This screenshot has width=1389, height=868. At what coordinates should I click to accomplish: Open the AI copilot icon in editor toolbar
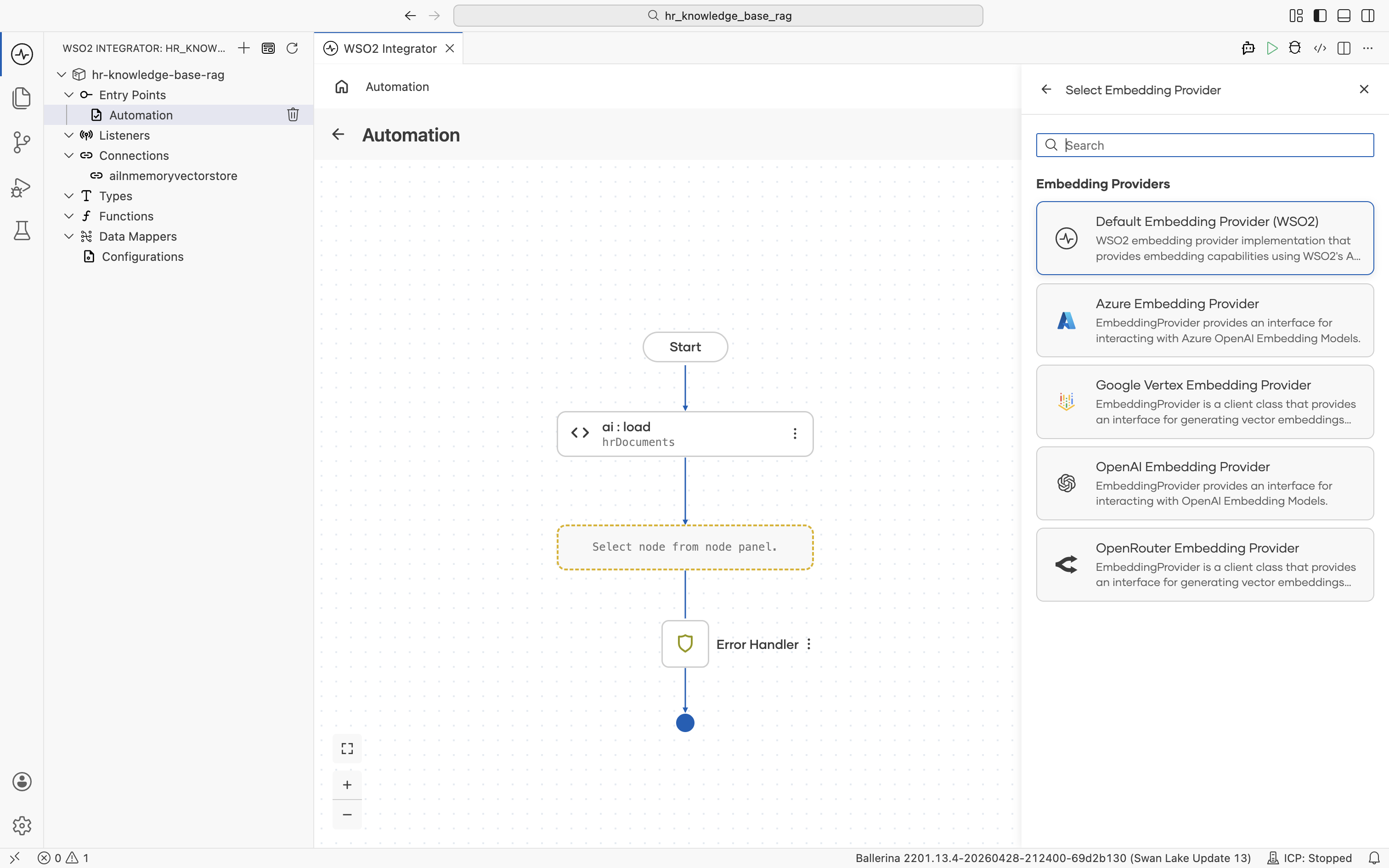tap(1248, 48)
